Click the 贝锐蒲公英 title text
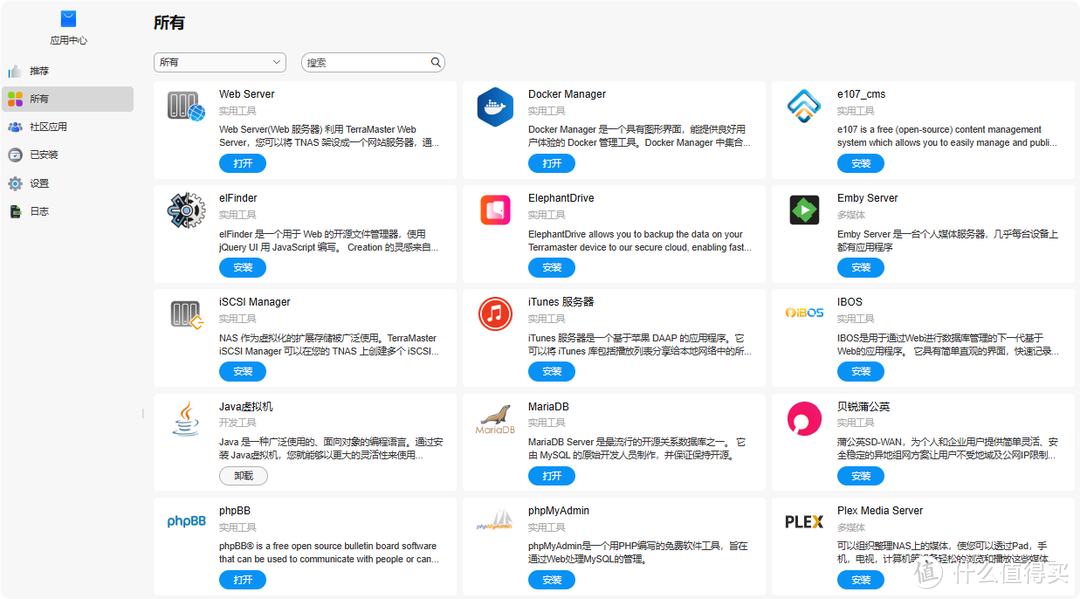This screenshot has height=599, width=1080. tap(863, 407)
